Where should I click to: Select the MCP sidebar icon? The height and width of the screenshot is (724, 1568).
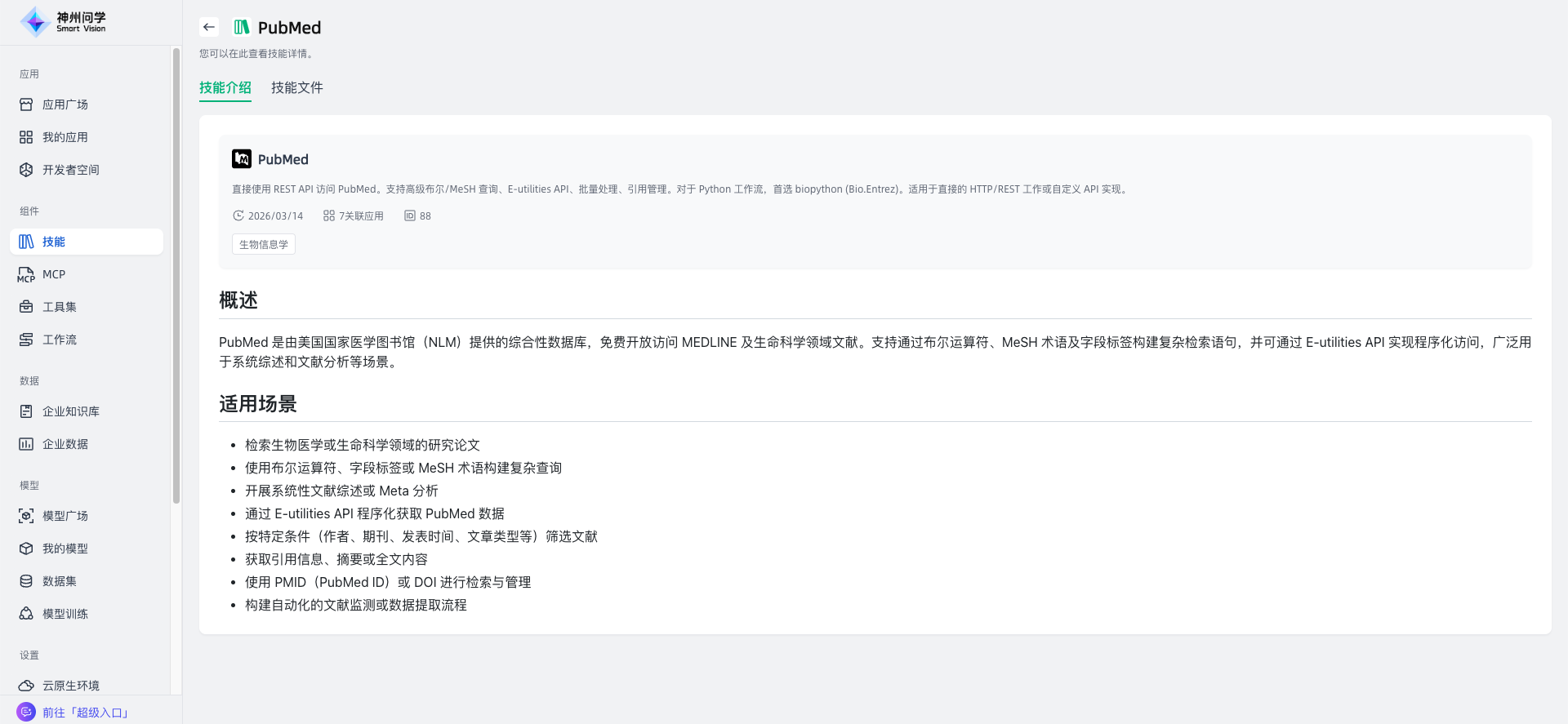26,275
